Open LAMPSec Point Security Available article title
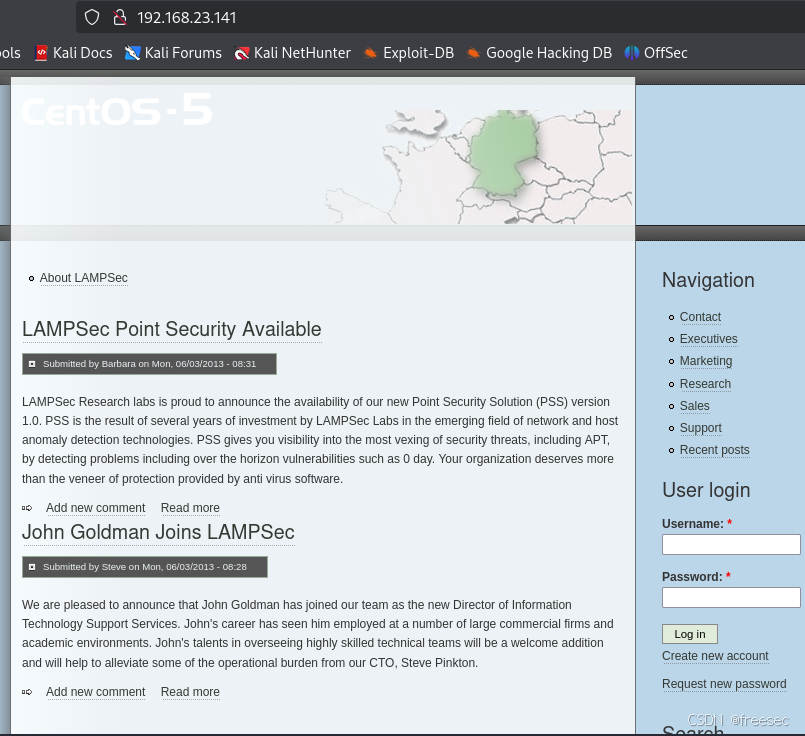805x736 pixels. (171, 330)
